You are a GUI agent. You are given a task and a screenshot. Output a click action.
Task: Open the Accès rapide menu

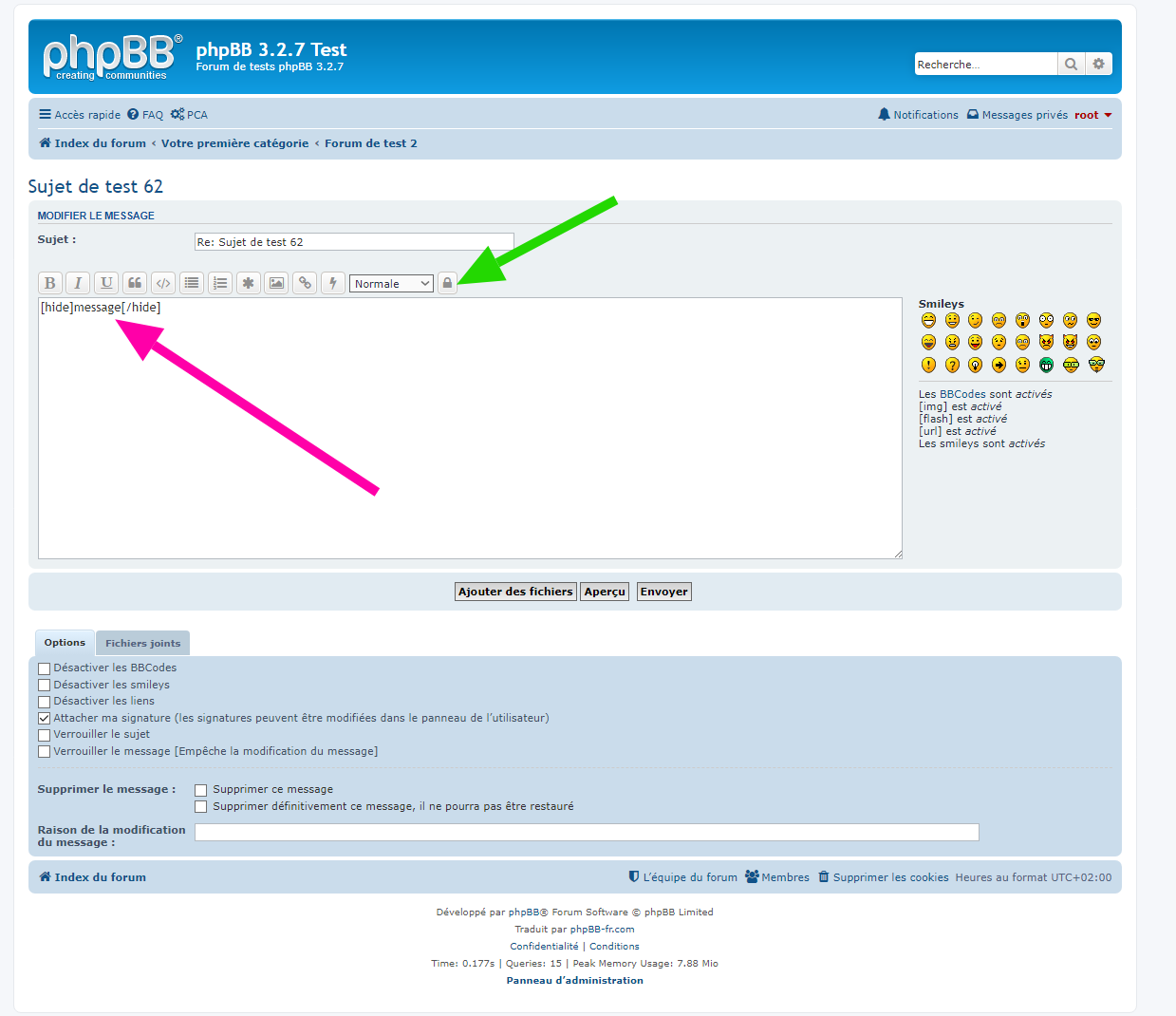point(80,115)
